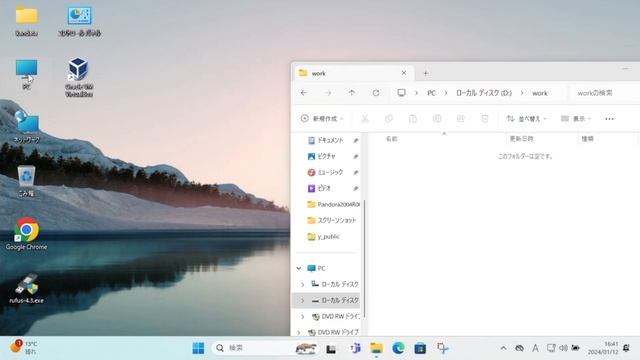Viewport: 640px width, 360px height.
Task: Collapse the PC tree node
Action: (299, 268)
